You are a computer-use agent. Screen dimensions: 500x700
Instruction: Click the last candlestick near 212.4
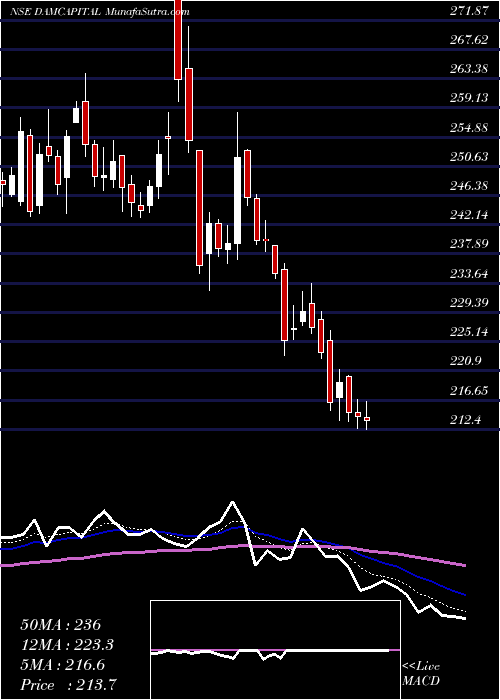pyautogui.click(x=367, y=418)
